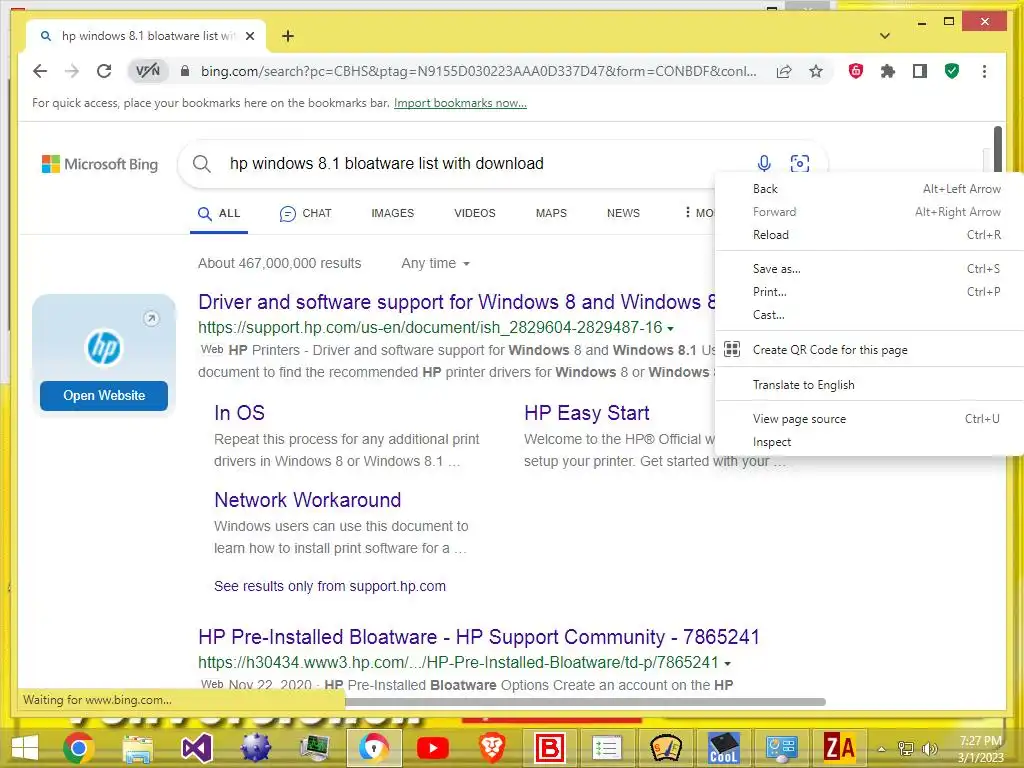
Task: Click the green shield checkmark extension
Action: tap(952, 71)
